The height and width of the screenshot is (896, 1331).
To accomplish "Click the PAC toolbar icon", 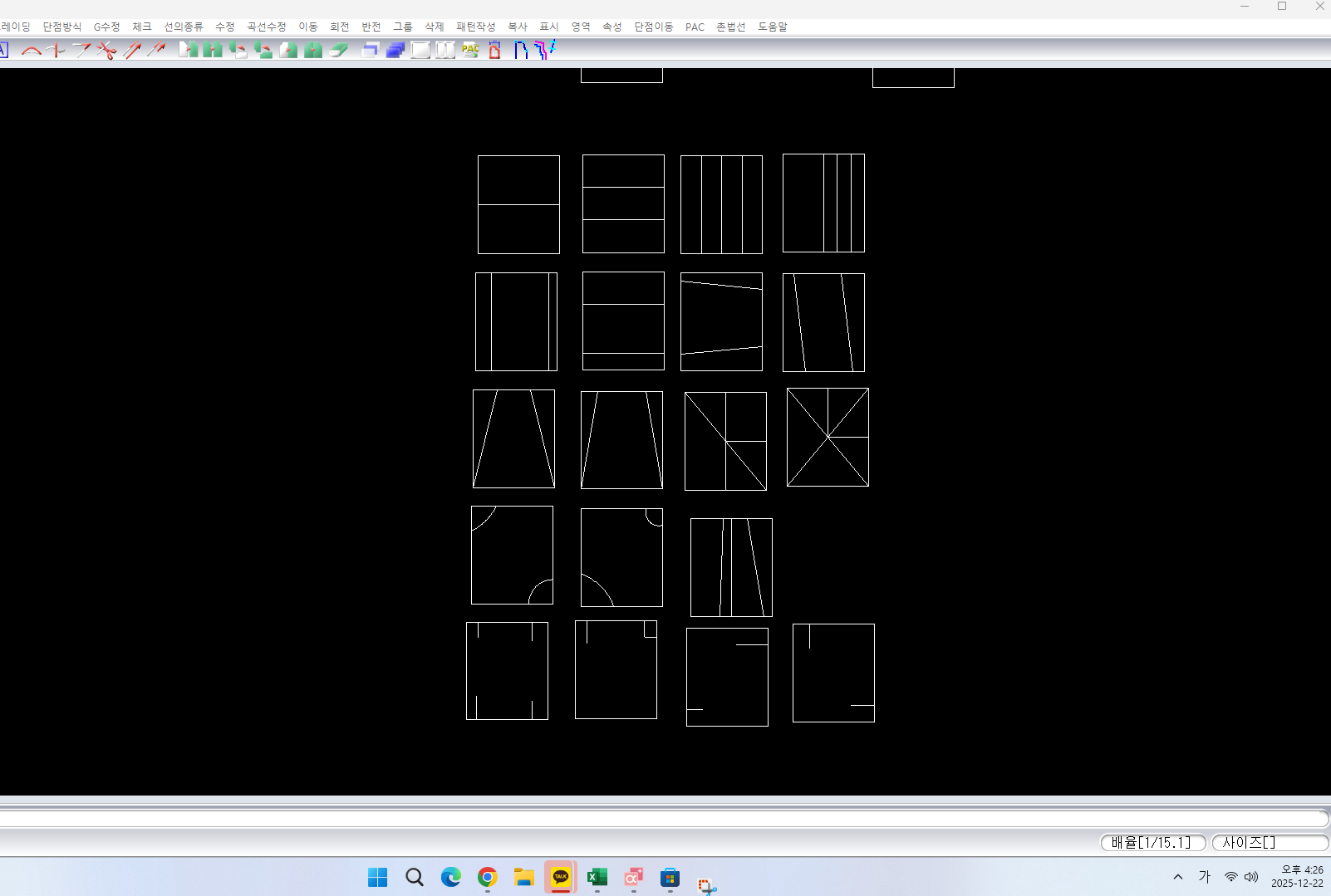I will (x=470, y=50).
